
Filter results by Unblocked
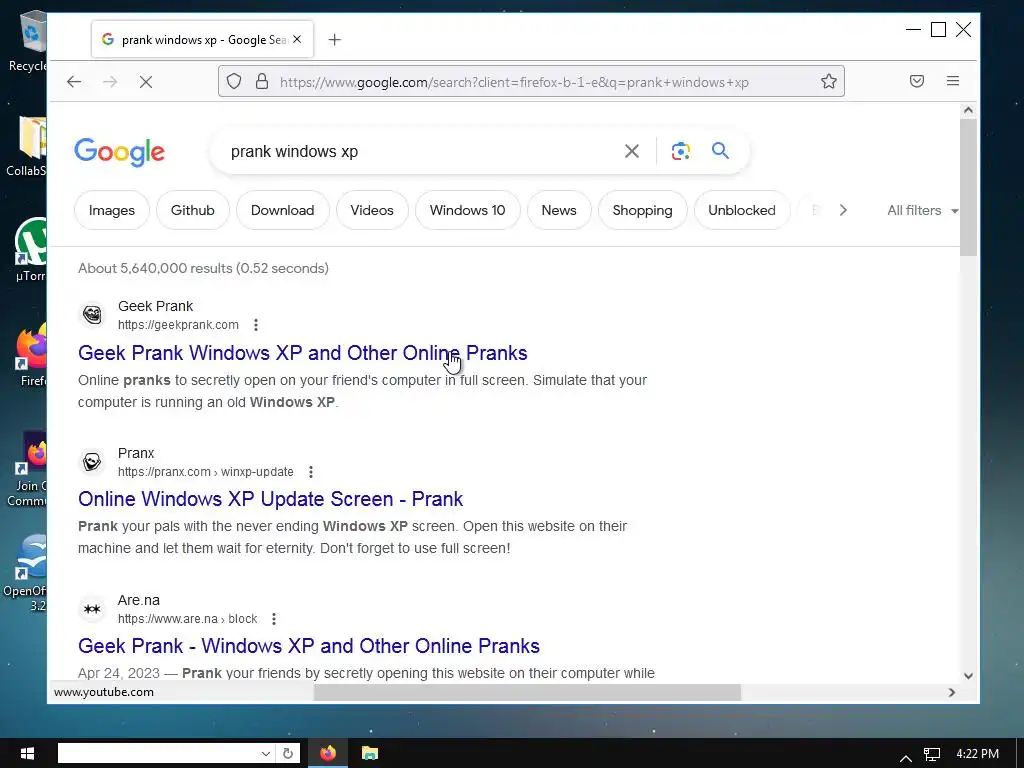click(x=742, y=210)
